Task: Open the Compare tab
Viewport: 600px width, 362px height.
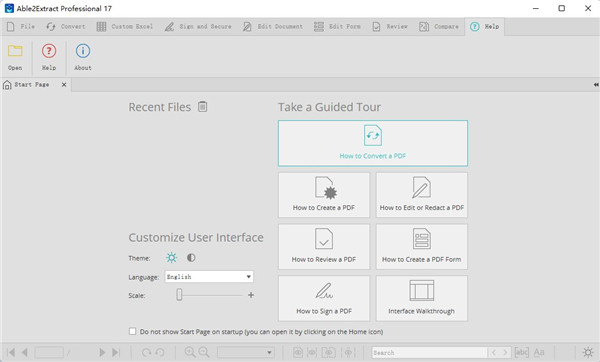Action: click(439, 26)
